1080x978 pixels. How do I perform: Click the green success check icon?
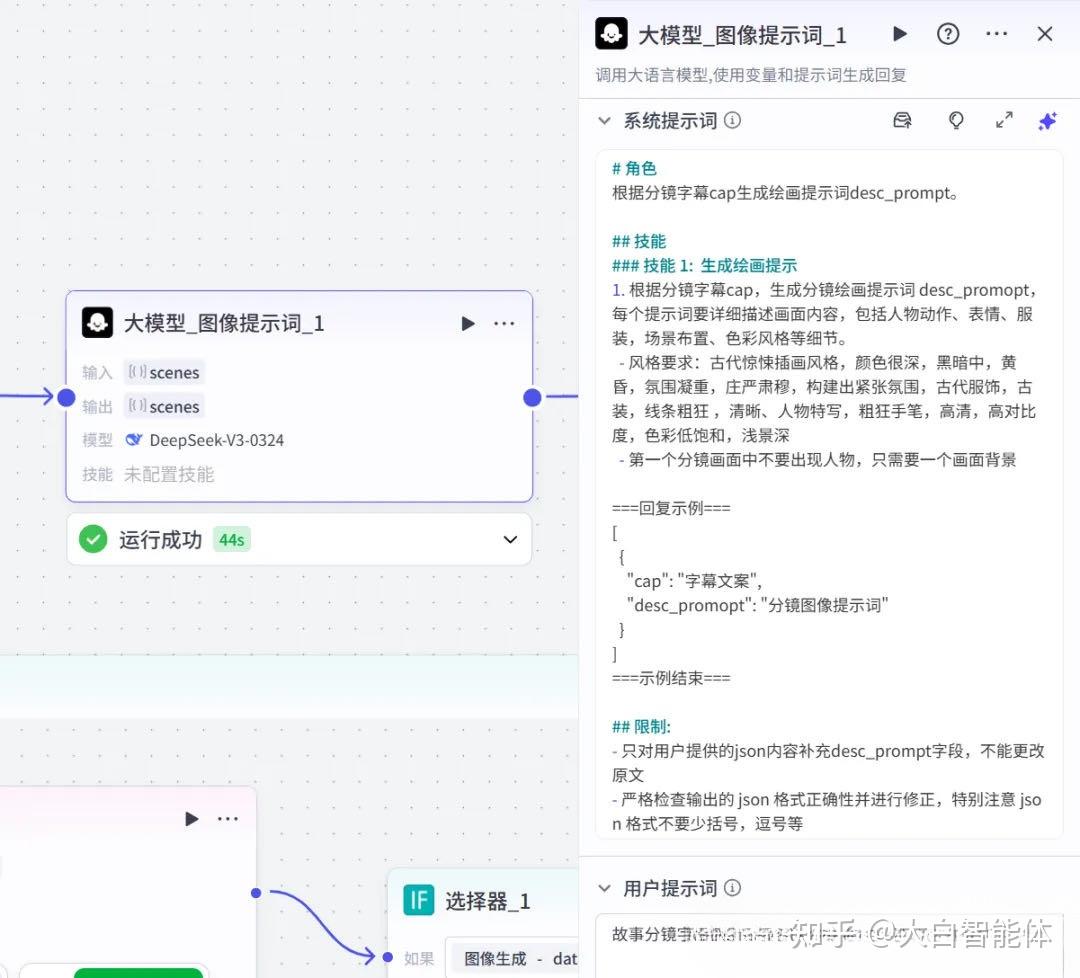(x=93, y=539)
